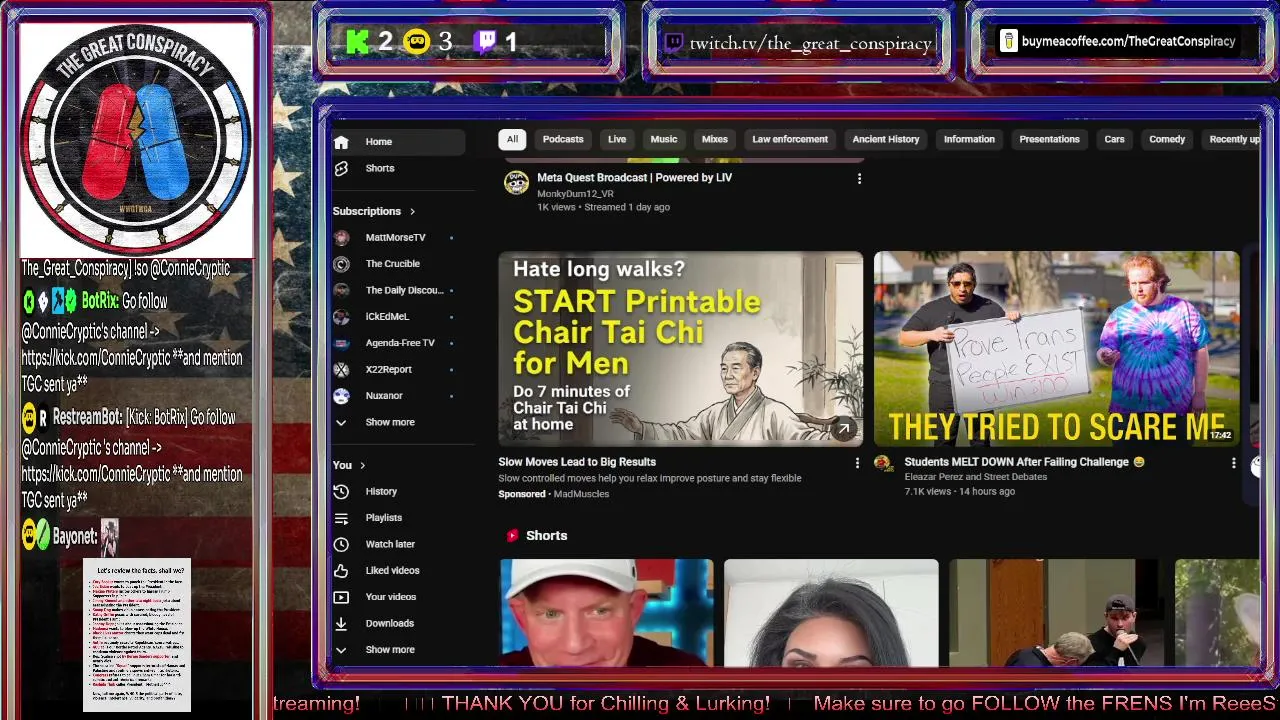Open Short with dark-haired woman
This screenshot has width=1280, height=720.
click(831, 613)
